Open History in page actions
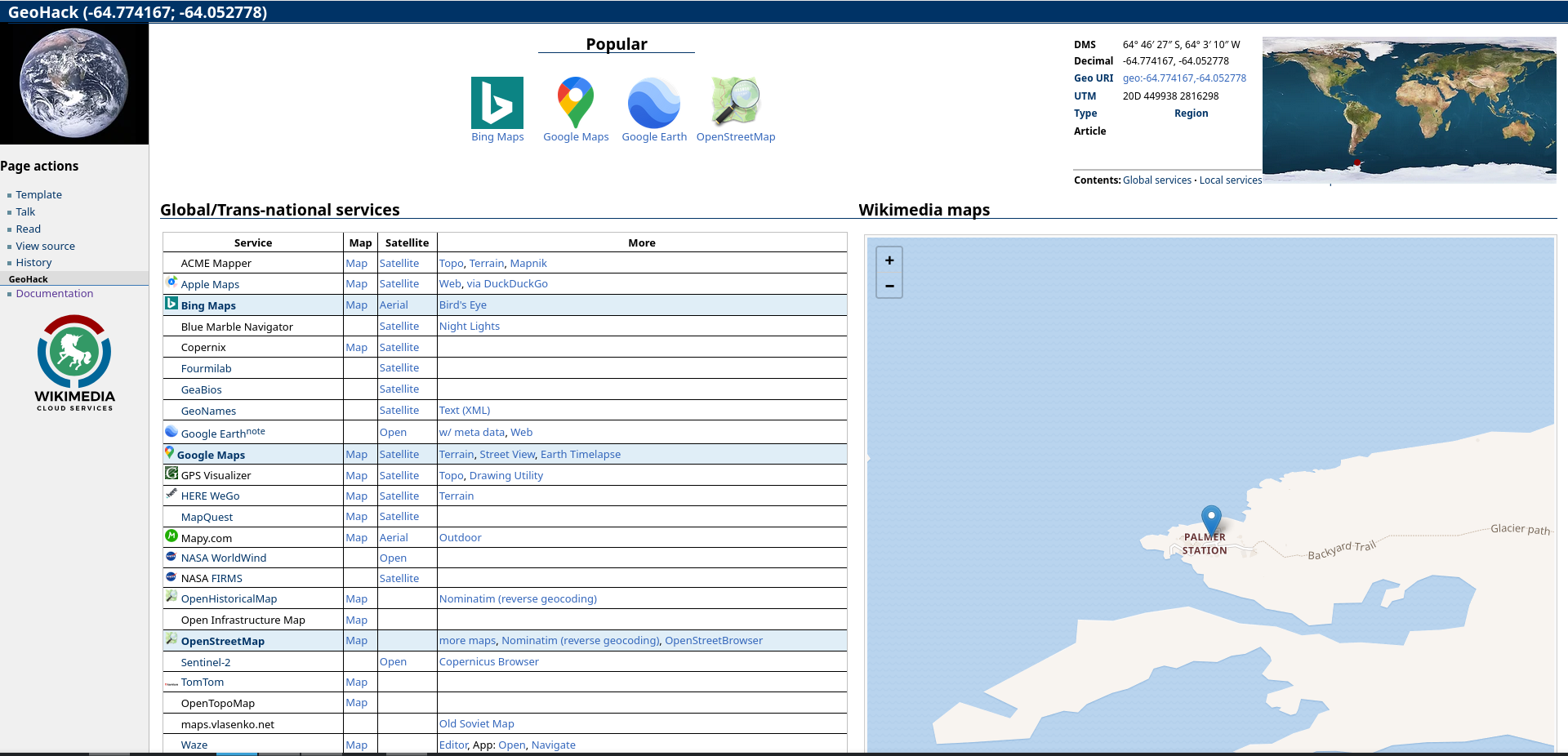 pyautogui.click(x=33, y=262)
